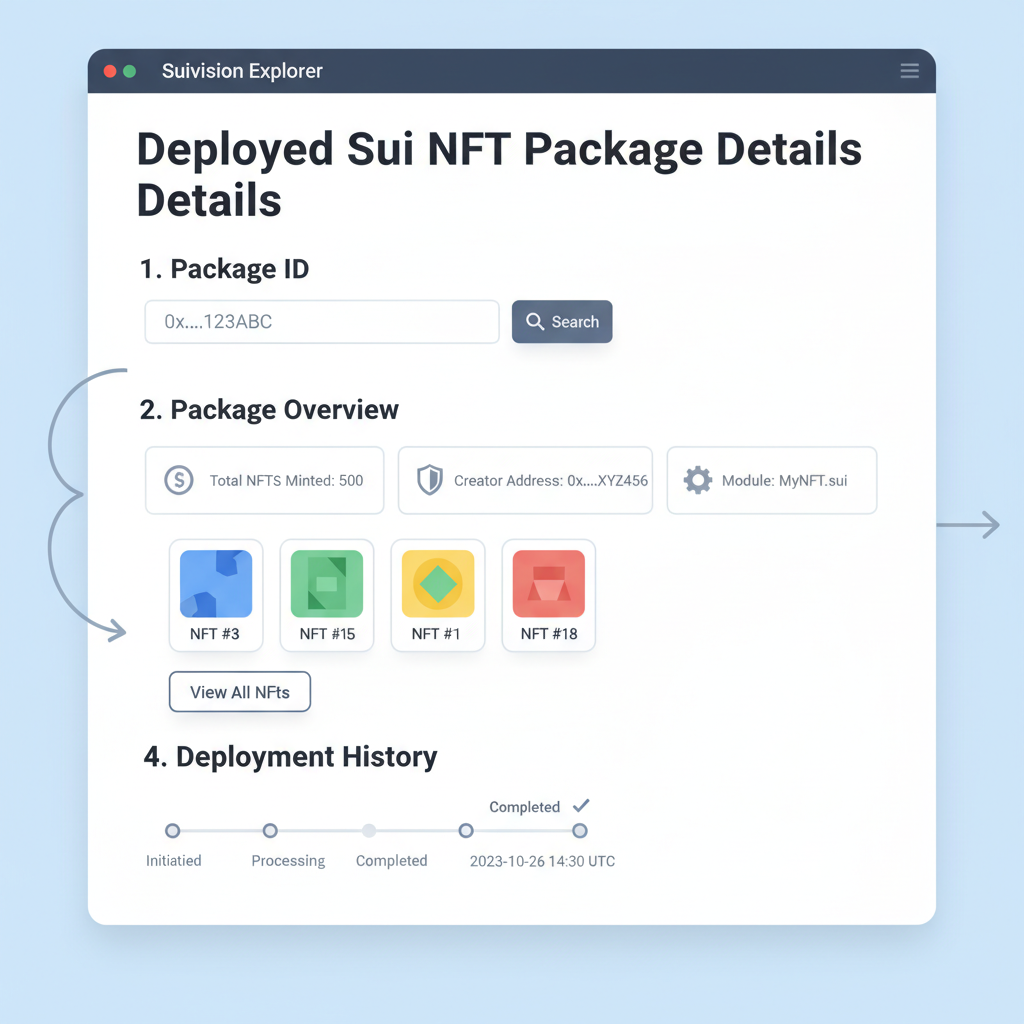Viewport: 1024px width, 1024px height.
Task: Select the Completed milestone dot
Action: 369,830
